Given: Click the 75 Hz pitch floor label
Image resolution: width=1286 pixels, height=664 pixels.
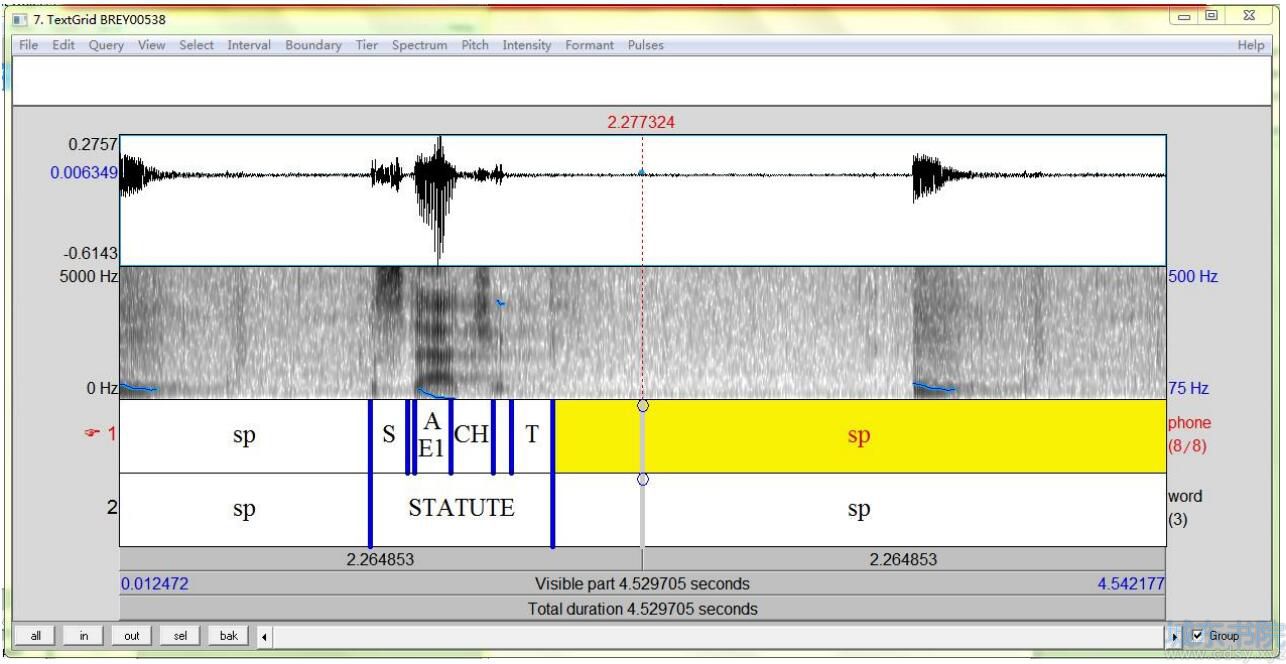Looking at the screenshot, I should pos(1189,389).
